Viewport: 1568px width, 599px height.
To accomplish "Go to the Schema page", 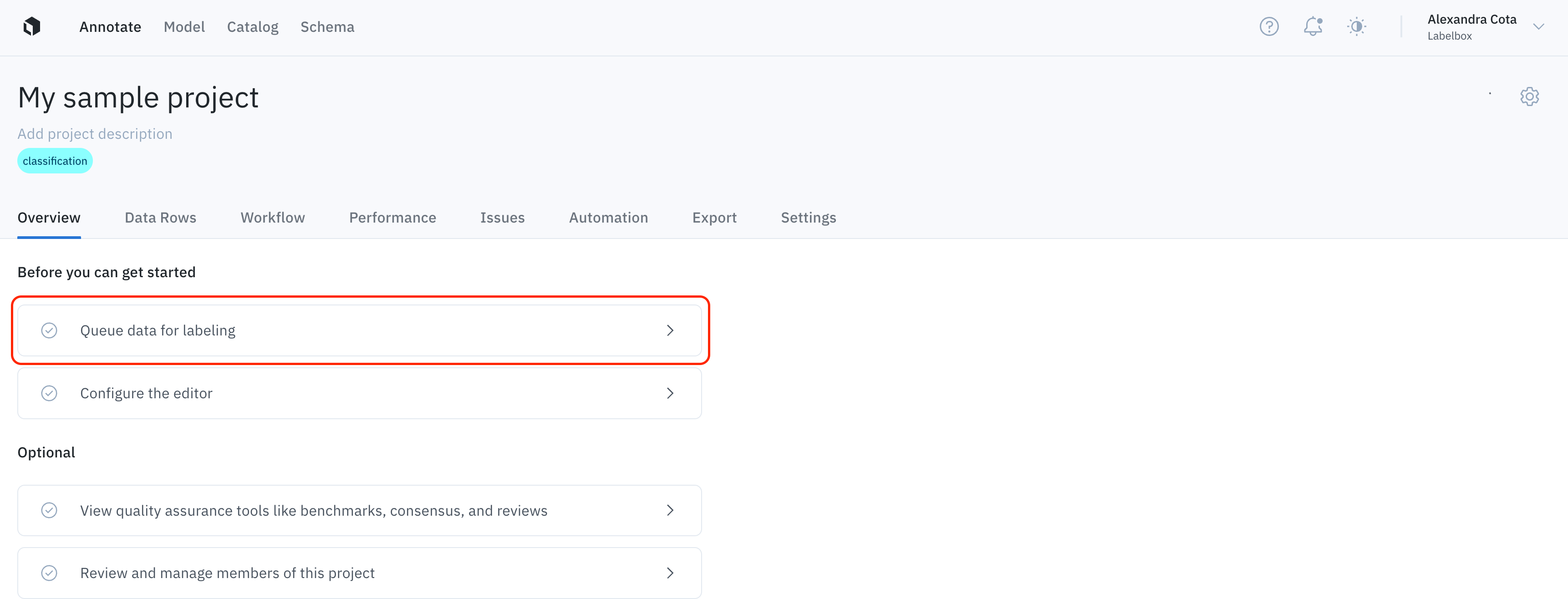I will [x=327, y=27].
